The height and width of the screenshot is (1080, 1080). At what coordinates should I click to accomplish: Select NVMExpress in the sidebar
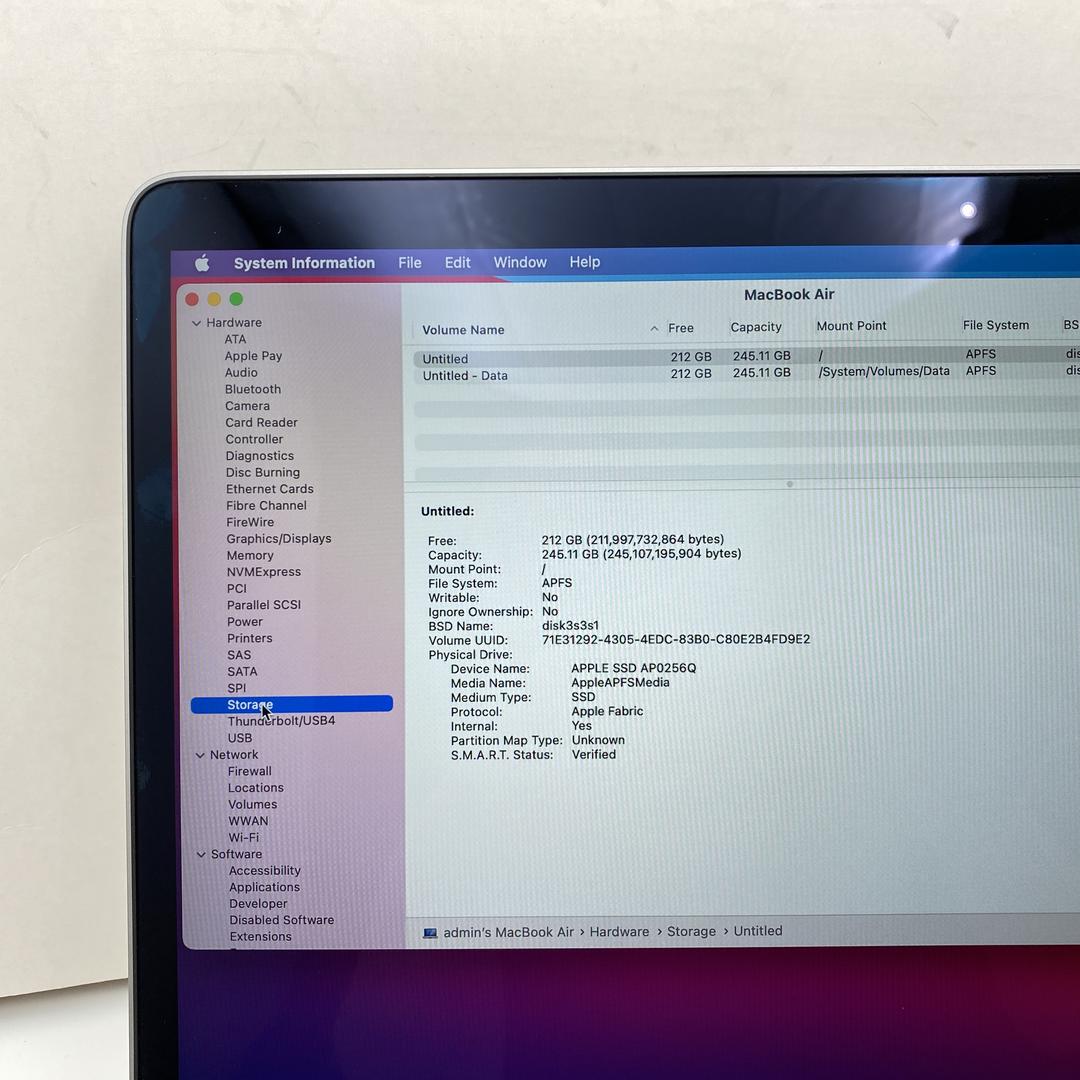point(264,572)
